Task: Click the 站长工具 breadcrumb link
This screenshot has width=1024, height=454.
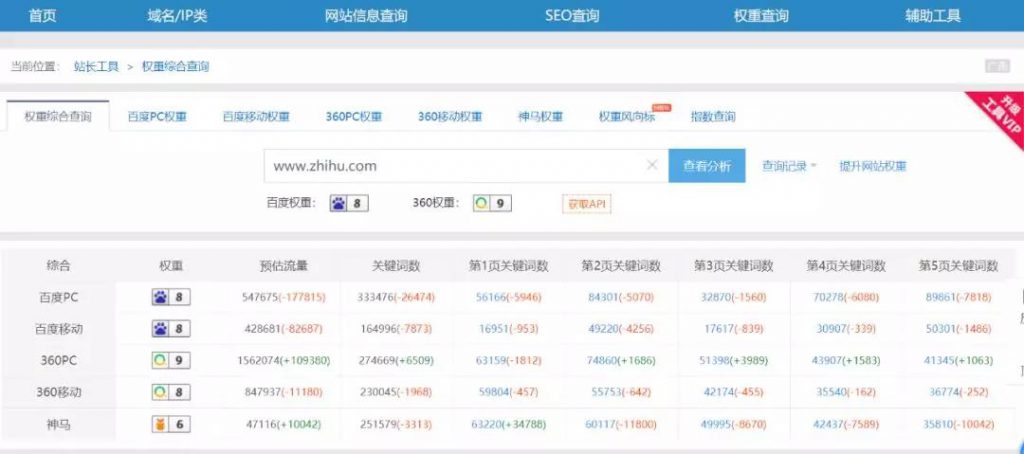Action: [x=96, y=66]
